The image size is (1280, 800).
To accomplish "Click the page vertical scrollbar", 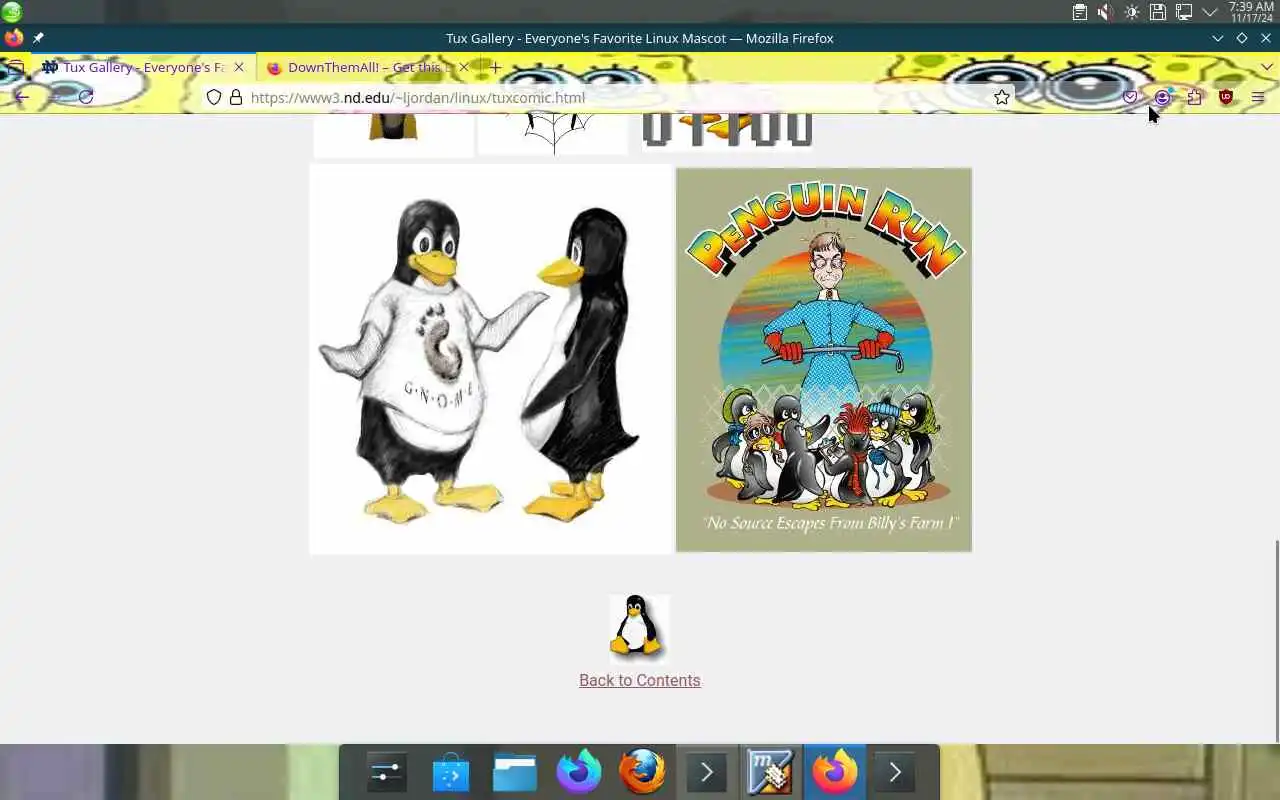I will 1276,640.
